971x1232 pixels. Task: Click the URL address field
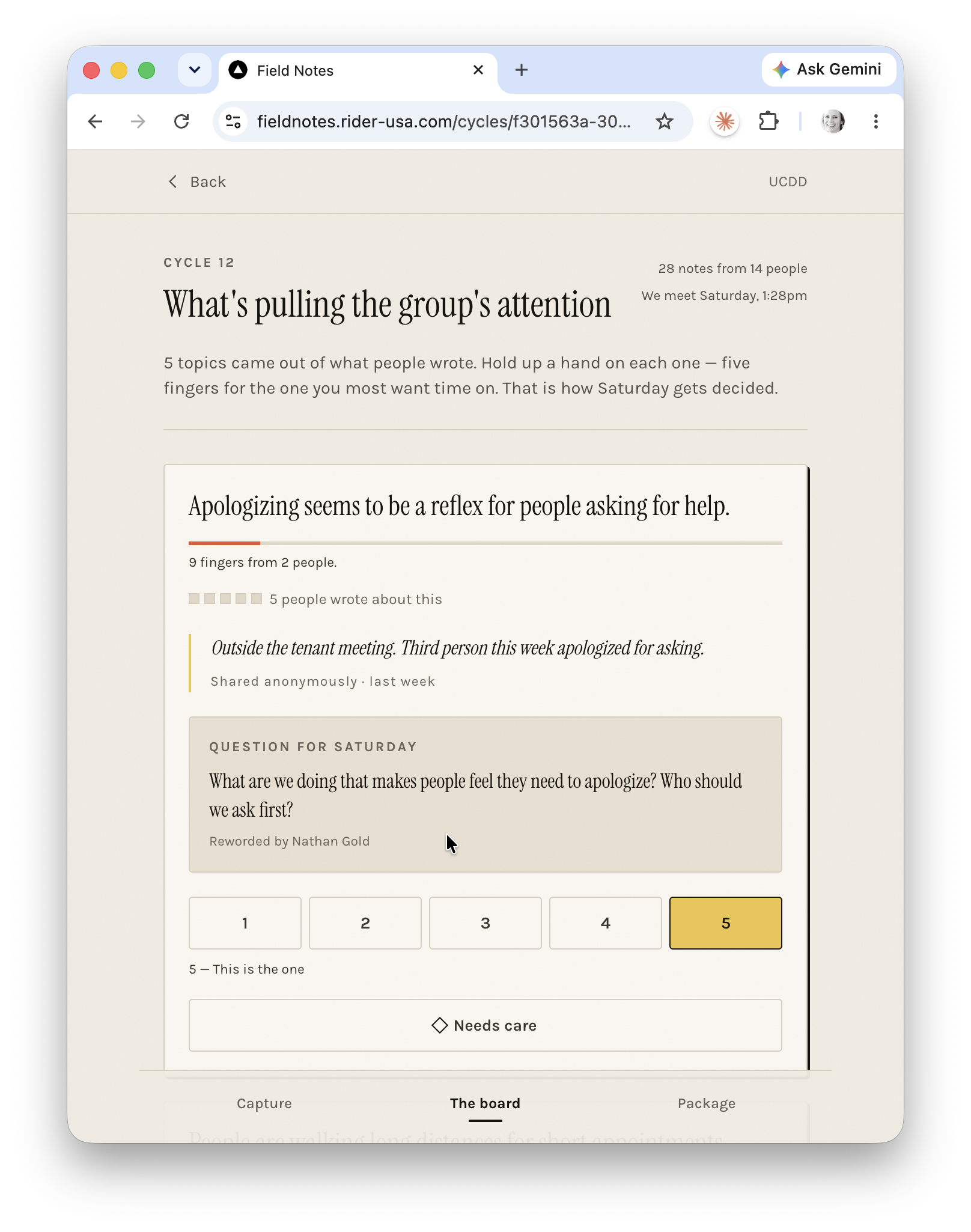tap(444, 121)
